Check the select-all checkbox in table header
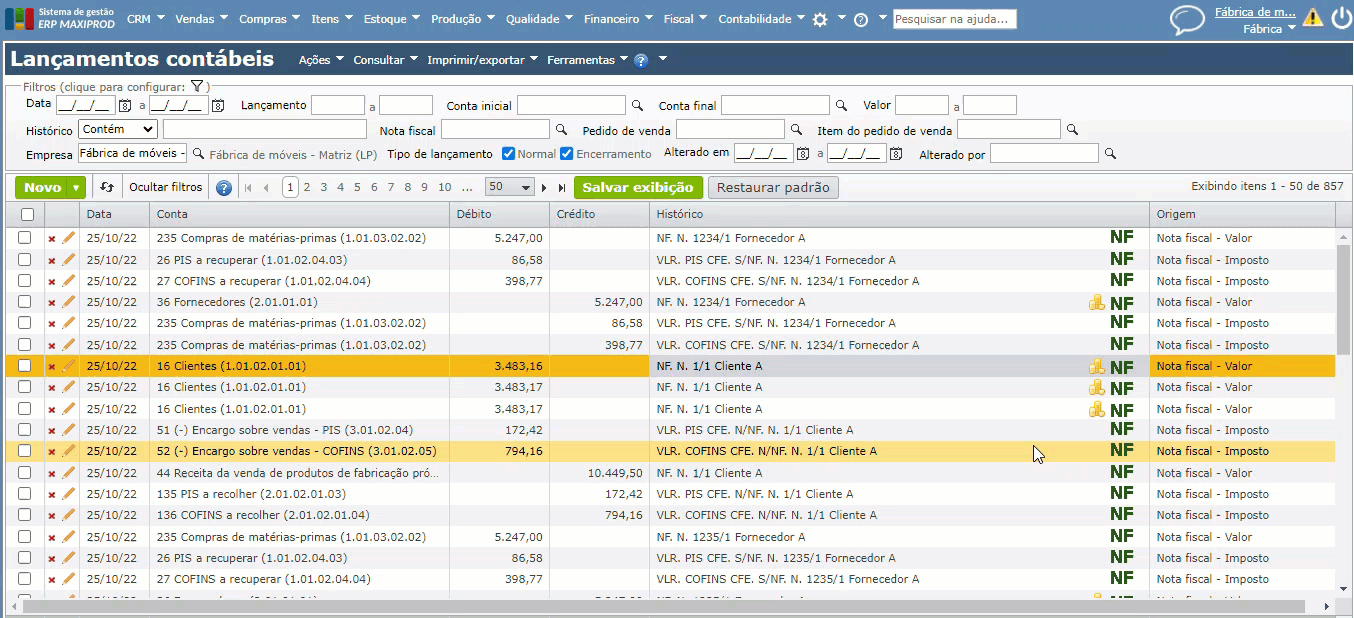The height and width of the screenshot is (618, 1354). 27,214
